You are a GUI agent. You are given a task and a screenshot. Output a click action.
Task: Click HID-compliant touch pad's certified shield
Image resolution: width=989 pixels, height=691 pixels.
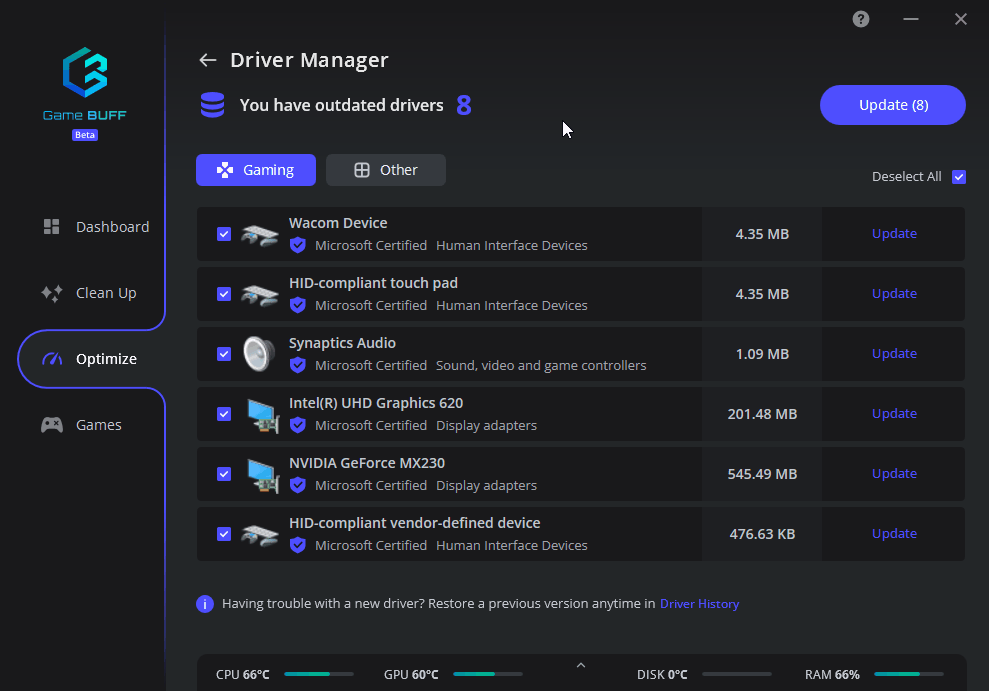[x=298, y=305]
